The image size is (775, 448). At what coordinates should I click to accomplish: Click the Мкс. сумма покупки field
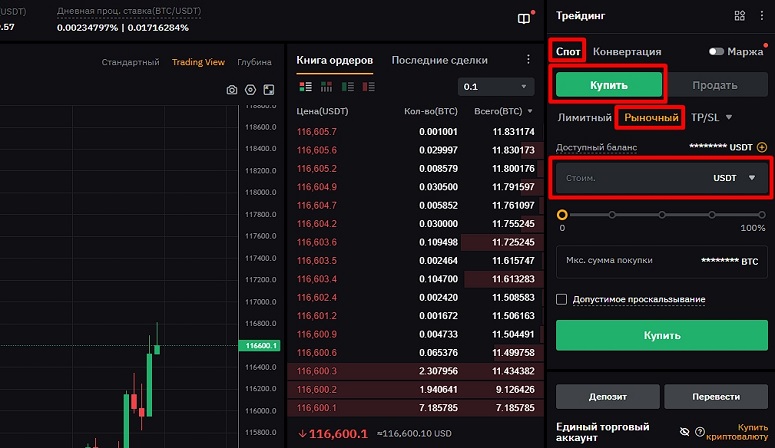[x=661, y=261]
